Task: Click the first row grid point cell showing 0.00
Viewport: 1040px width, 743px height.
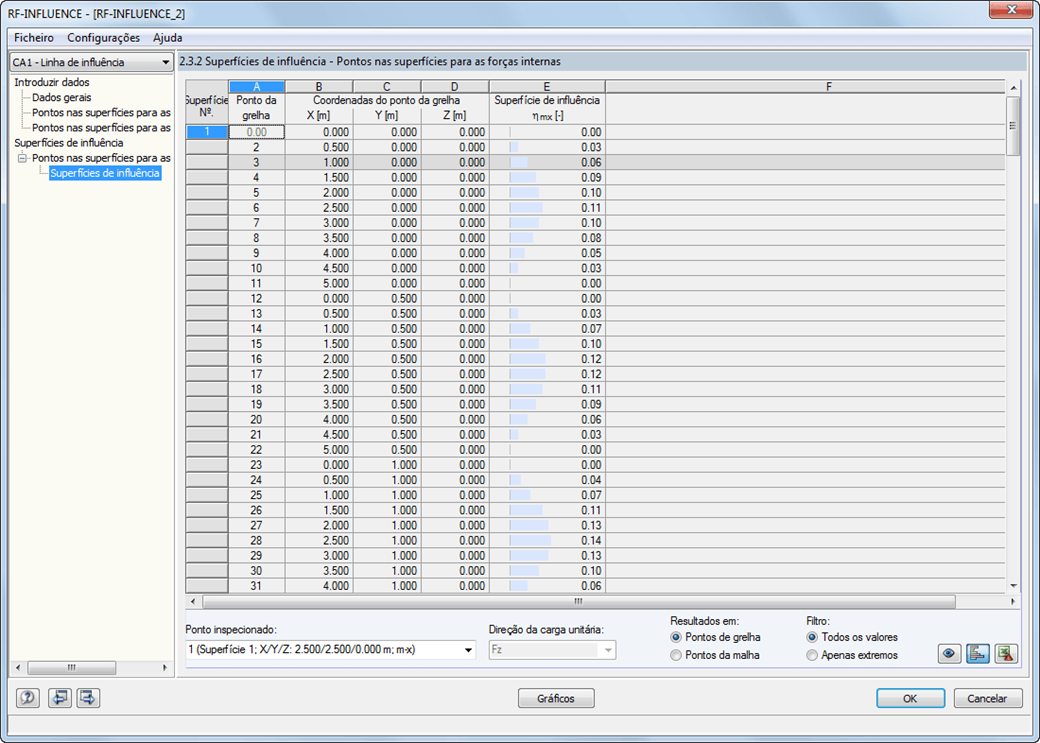Action: tap(257, 132)
